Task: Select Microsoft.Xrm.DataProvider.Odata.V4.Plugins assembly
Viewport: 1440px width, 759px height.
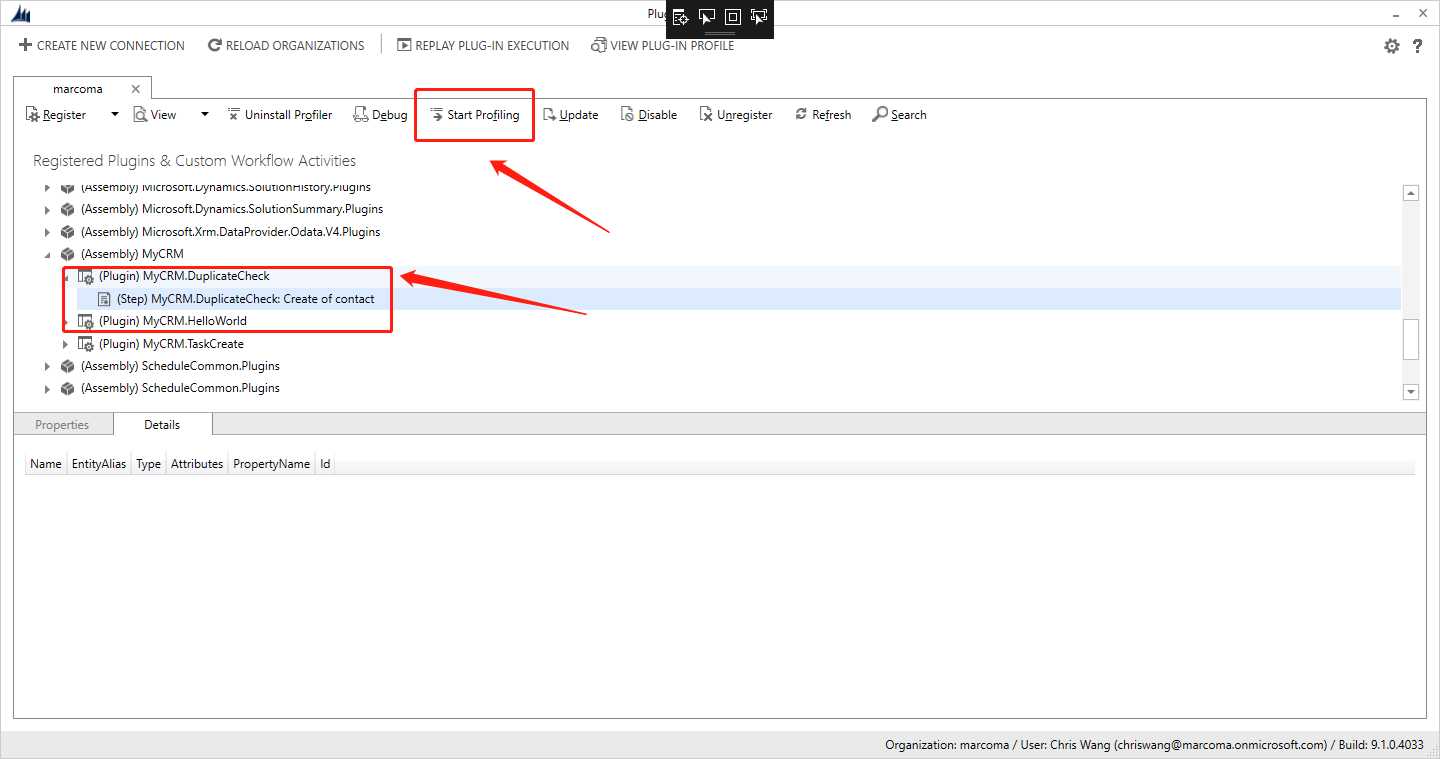Action: [230, 232]
